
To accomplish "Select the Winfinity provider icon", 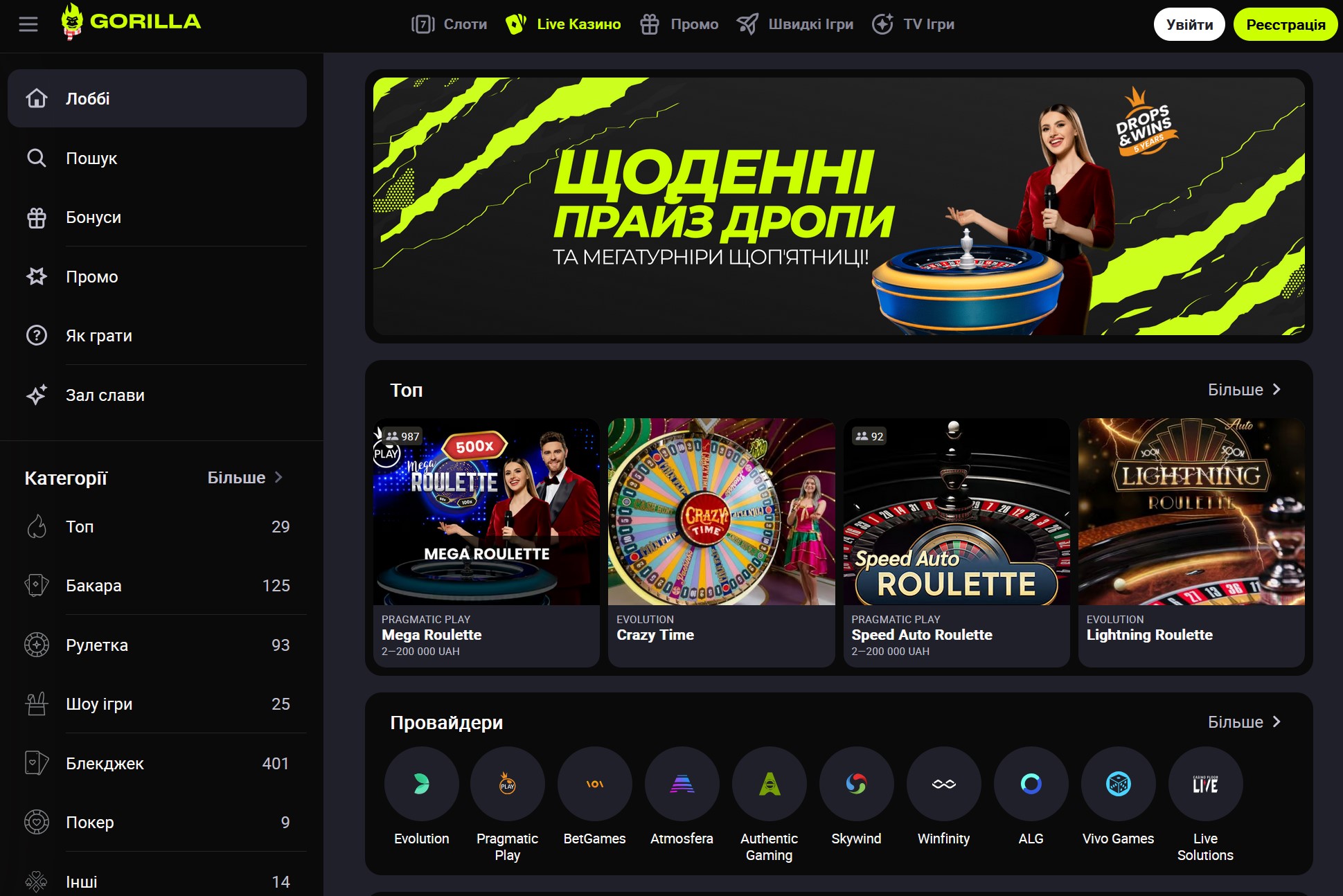I will point(943,784).
